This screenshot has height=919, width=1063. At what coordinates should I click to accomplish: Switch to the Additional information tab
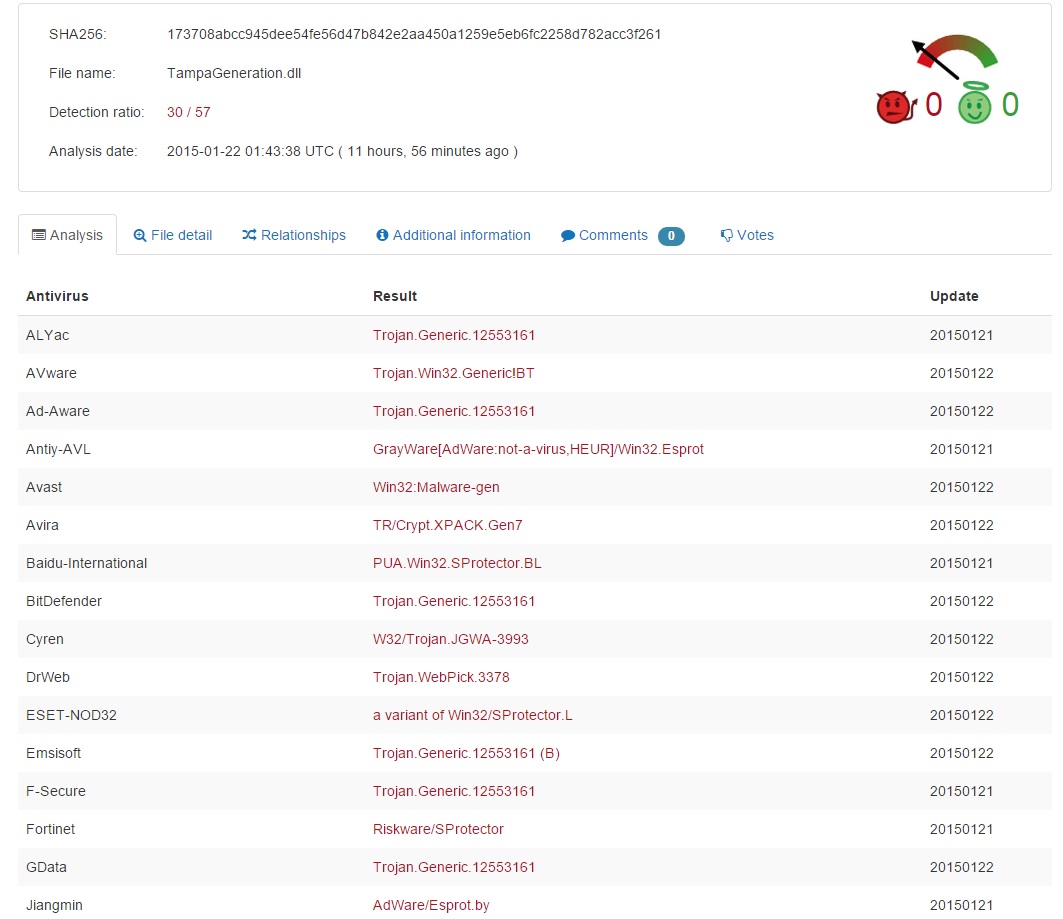click(454, 235)
